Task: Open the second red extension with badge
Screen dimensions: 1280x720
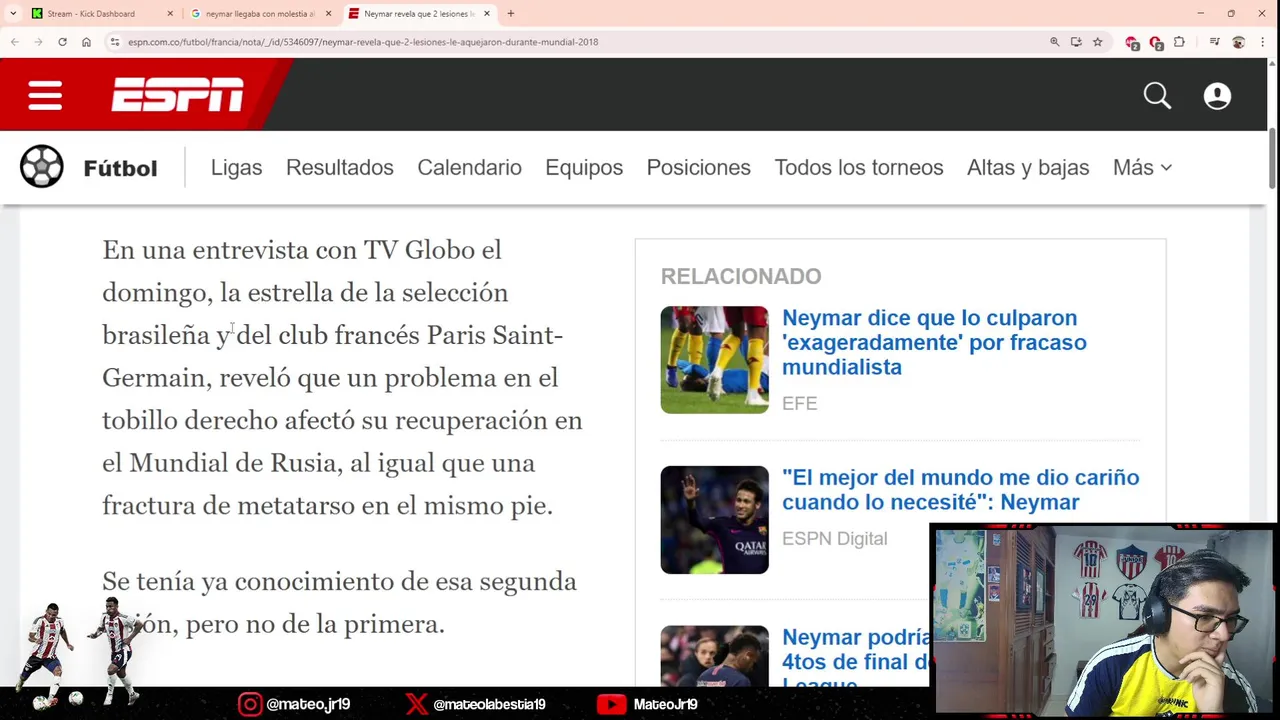Action: click(x=1156, y=43)
